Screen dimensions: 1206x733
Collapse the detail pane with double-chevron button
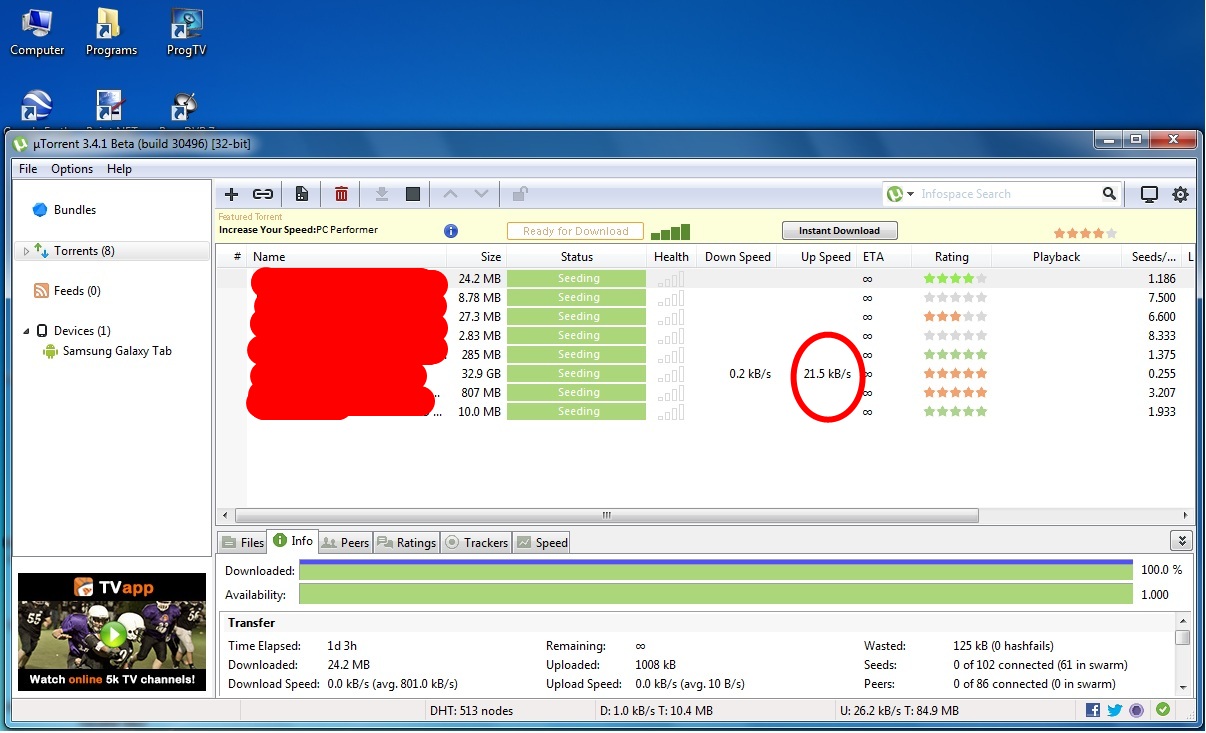(1182, 541)
